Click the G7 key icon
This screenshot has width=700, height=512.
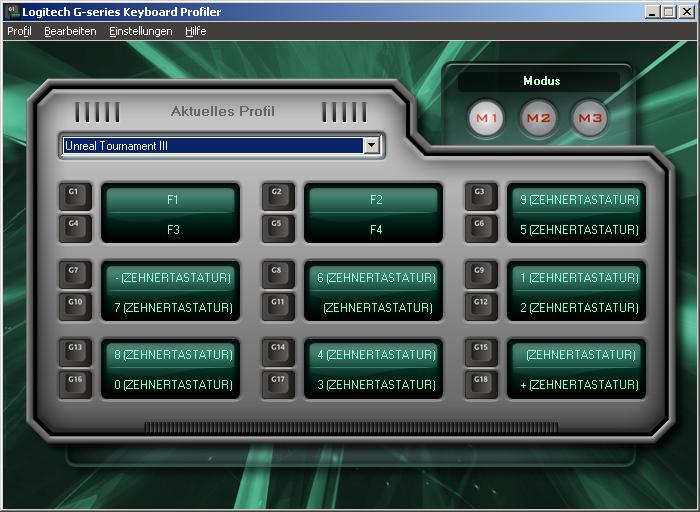[75, 274]
